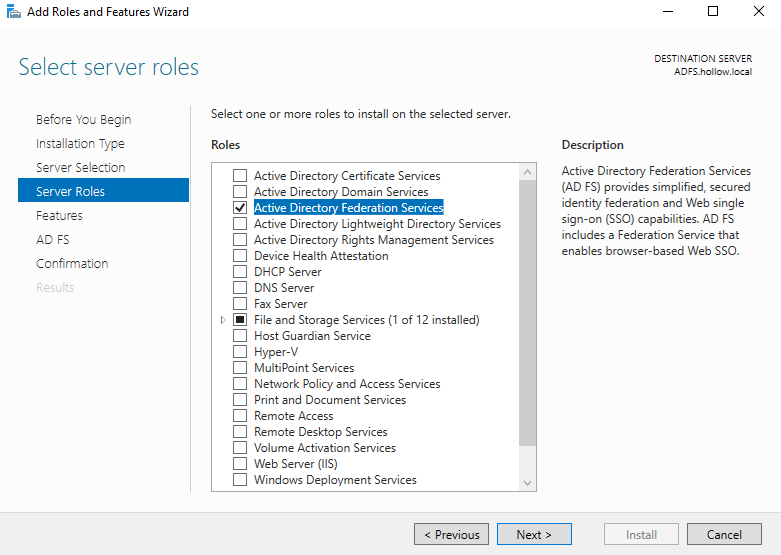Image resolution: width=781 pixels, height=555 pixels.
Task: Select Remote Desktop Services role label
Action: (x=320, y=432)
